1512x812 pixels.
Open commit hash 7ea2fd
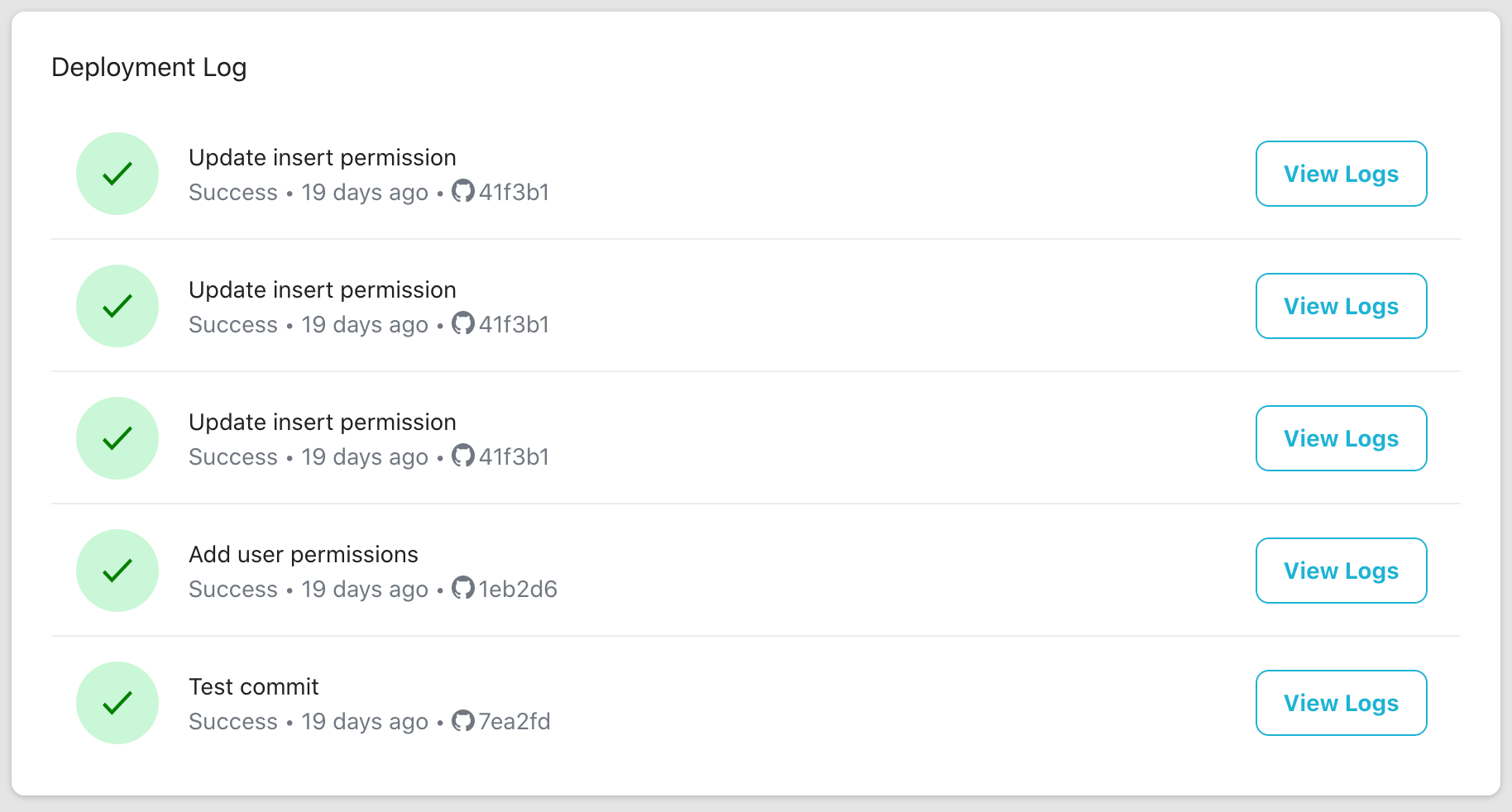(x=514, y=721)
